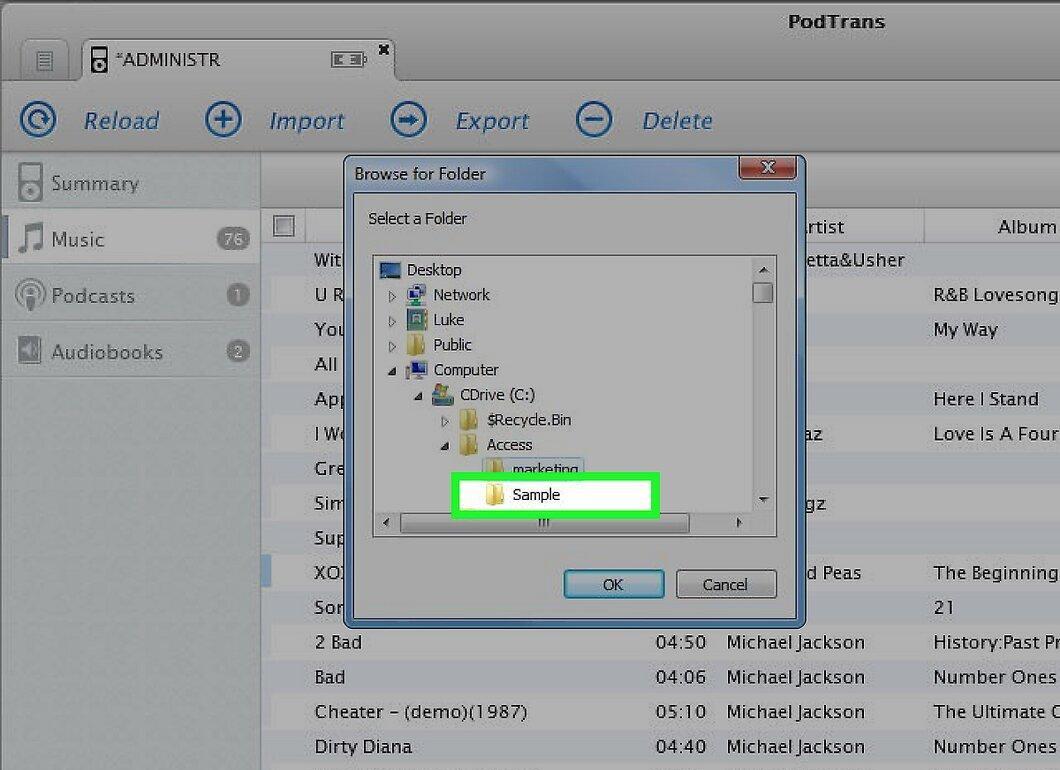
Task: Click the Reload text label
Action: (x=122, y=121)
